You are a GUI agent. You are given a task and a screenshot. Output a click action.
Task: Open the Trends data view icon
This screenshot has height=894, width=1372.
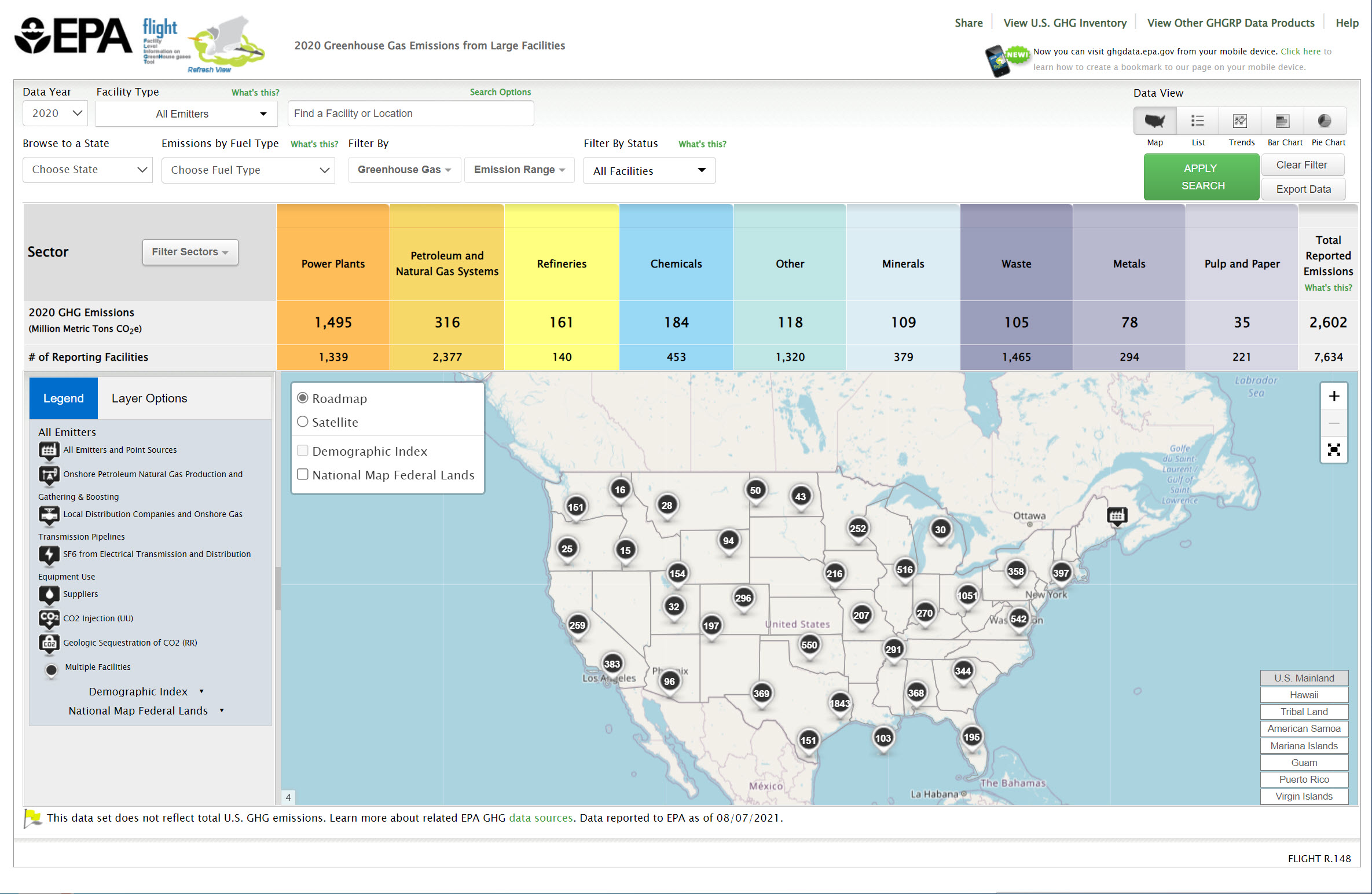coord(1240,121)
